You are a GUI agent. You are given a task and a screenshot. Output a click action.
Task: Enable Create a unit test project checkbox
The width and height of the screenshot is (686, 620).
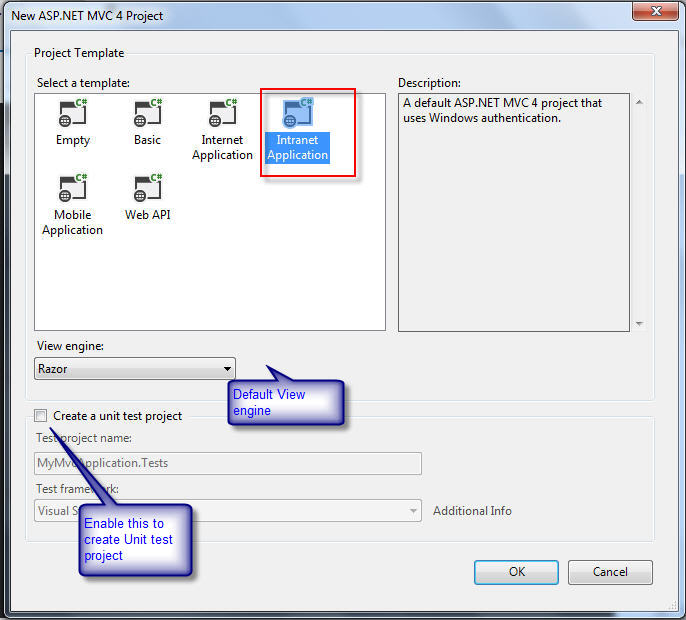point(41,416)
